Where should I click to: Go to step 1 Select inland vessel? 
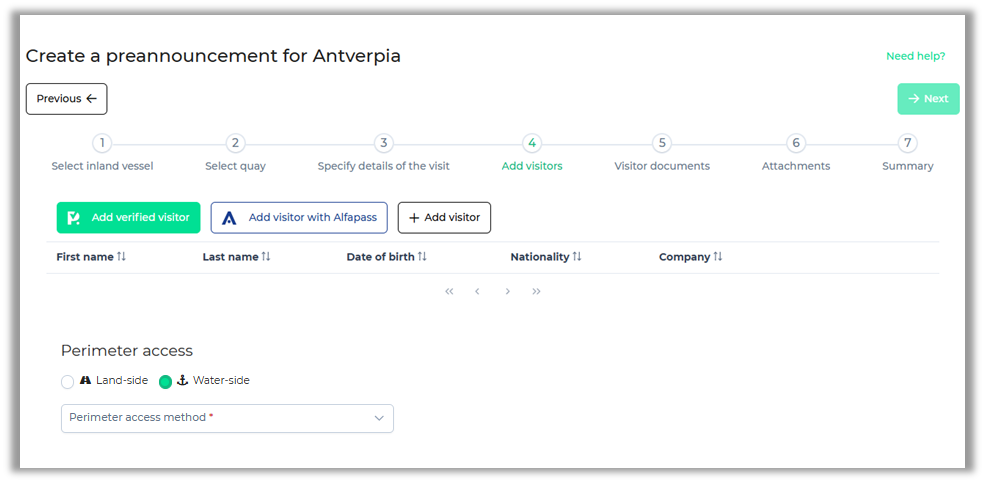(x=102, y=144)
